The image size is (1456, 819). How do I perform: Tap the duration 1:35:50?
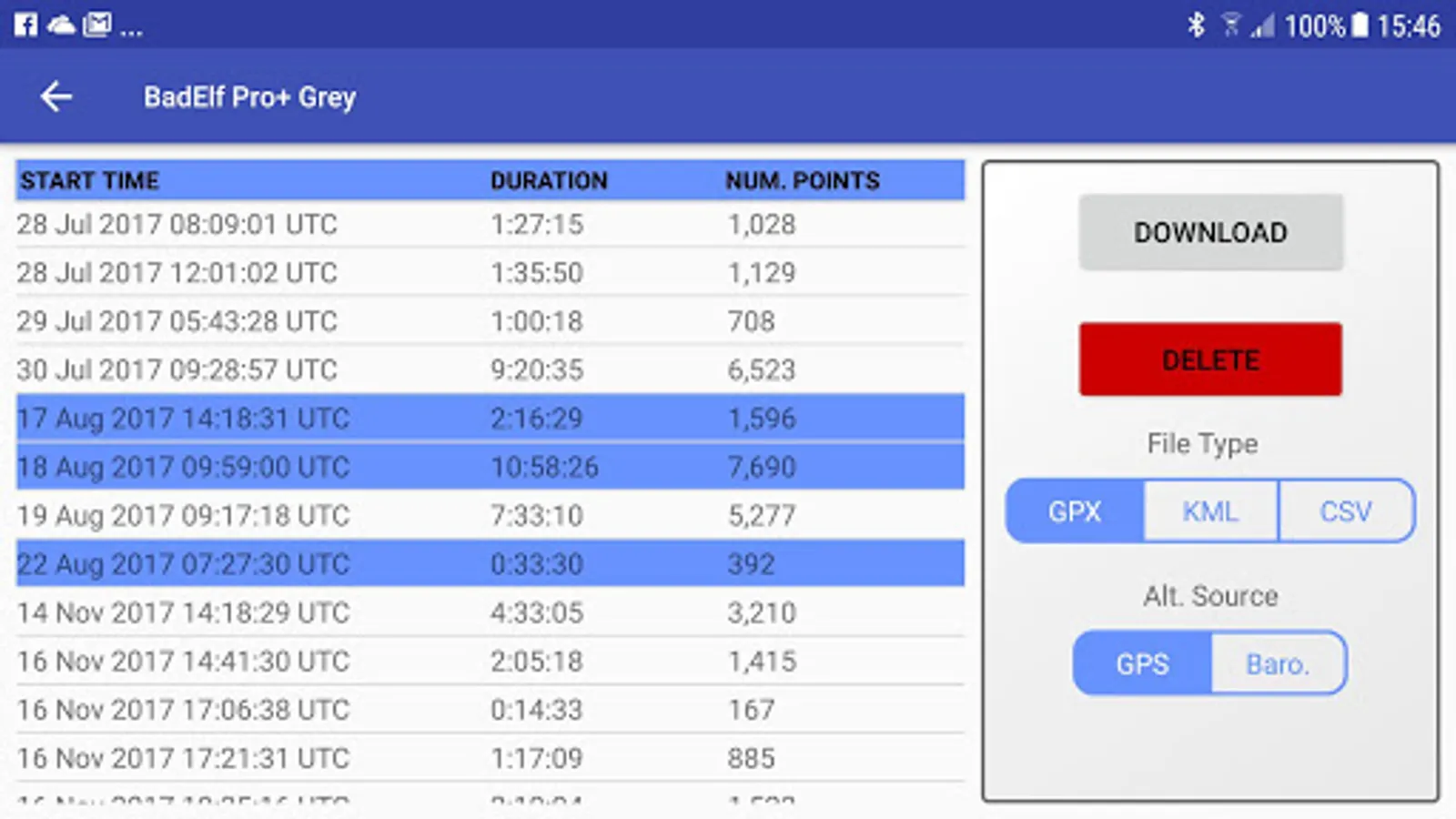tap(537, 272)
